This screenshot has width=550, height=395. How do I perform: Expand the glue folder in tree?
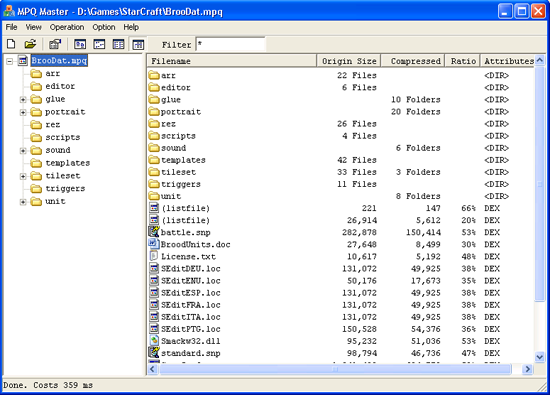(x=23, y=100)
